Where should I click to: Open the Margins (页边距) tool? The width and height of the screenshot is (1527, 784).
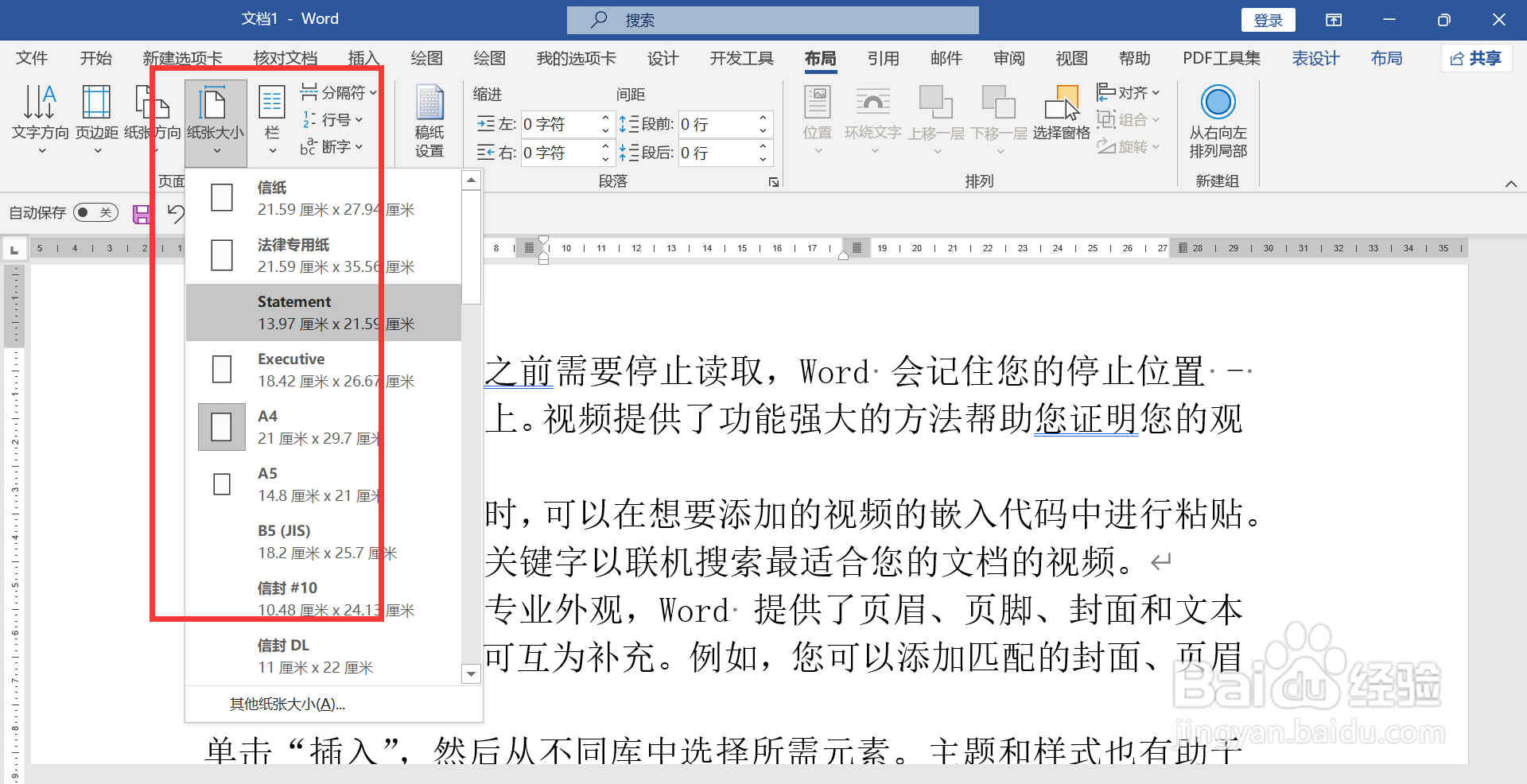[97, 119]
